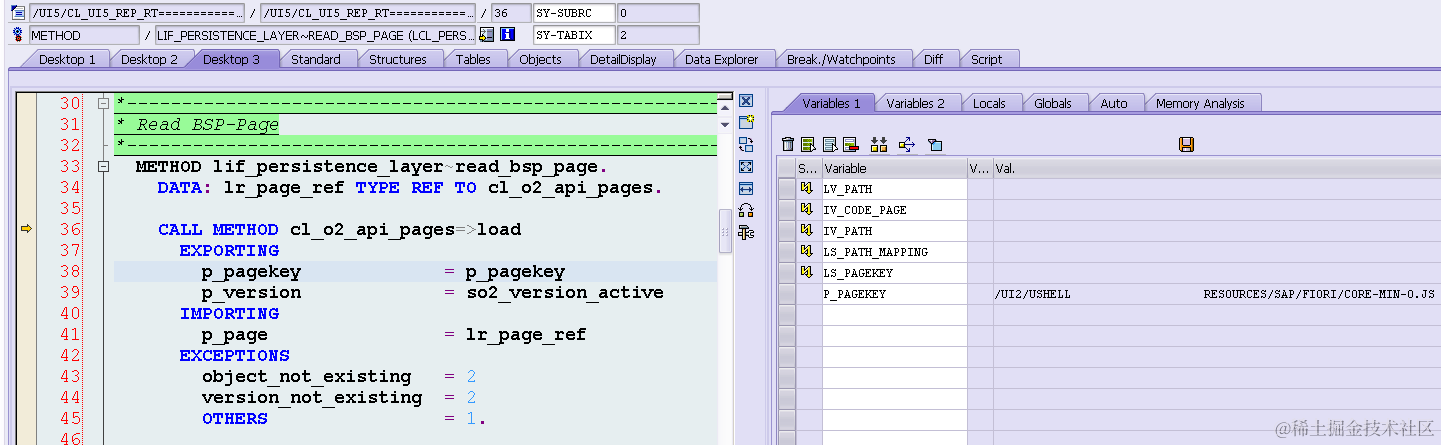Image resolution: width=1441 pixels, height=445 pixels.
Task: Click the change icon beside LS_PAGEKEY
Action: click(x=806, y=272)
